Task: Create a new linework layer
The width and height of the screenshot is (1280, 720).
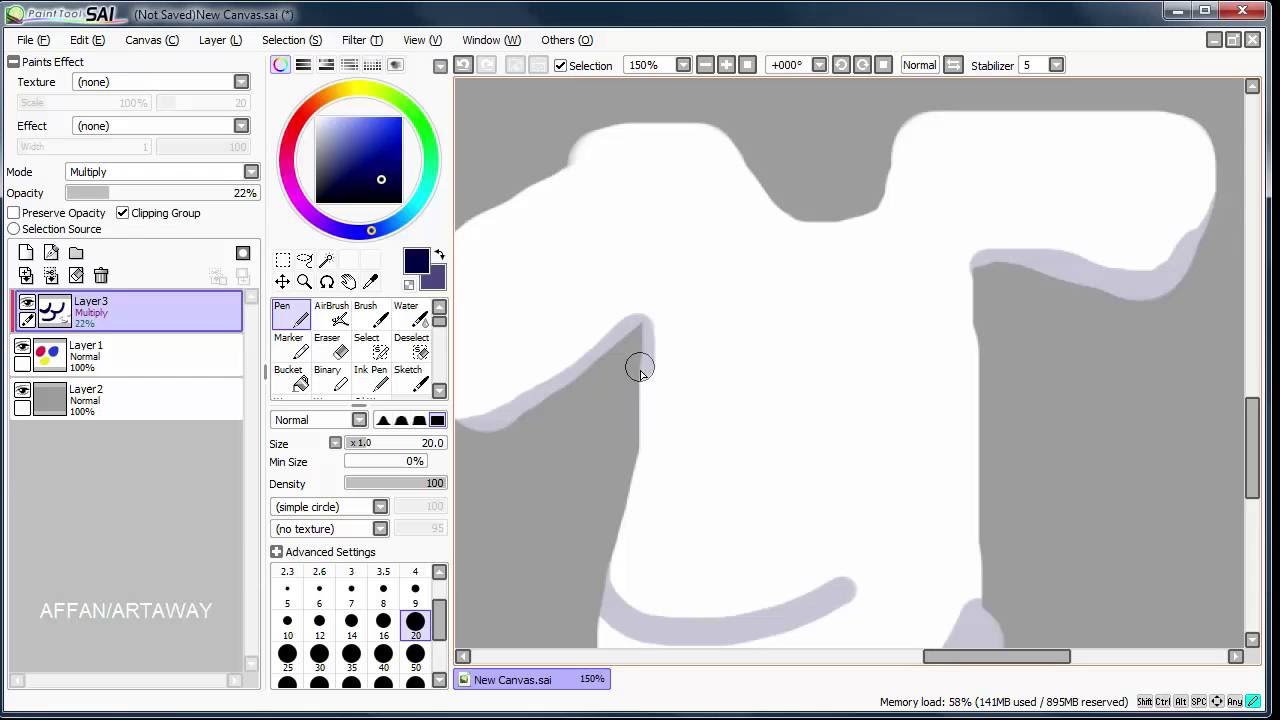Action: point(51,253)
